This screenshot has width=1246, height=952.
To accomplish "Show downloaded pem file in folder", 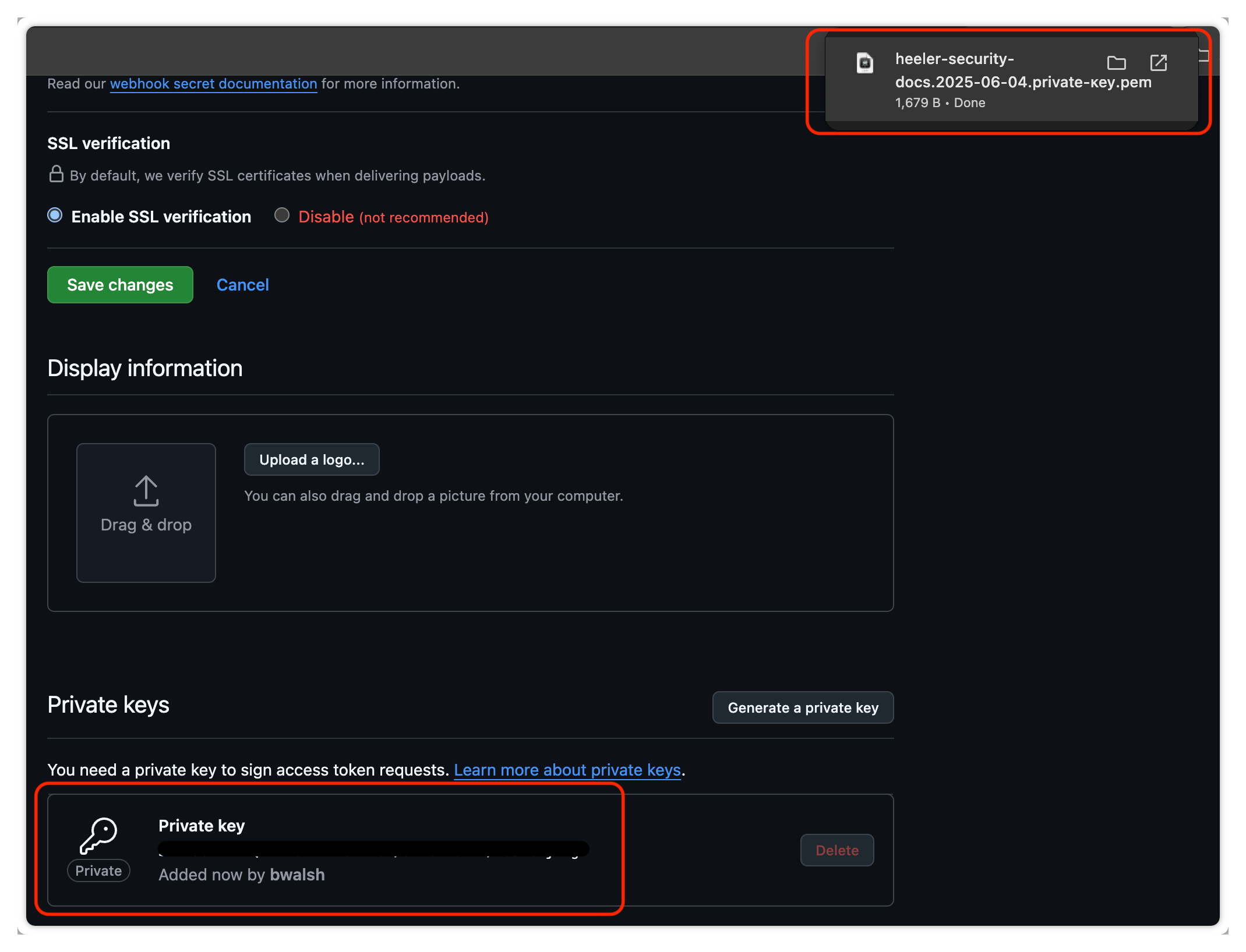I will point(1116,63).
